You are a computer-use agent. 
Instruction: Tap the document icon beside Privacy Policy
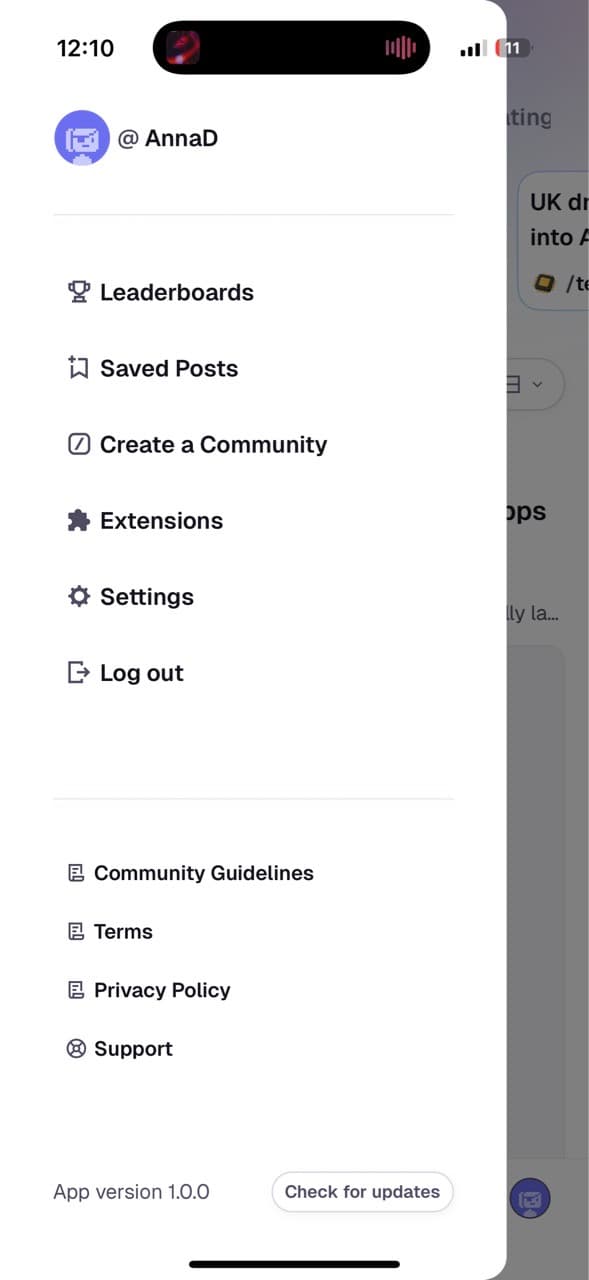pyautogui.click(x=76, y=989)
